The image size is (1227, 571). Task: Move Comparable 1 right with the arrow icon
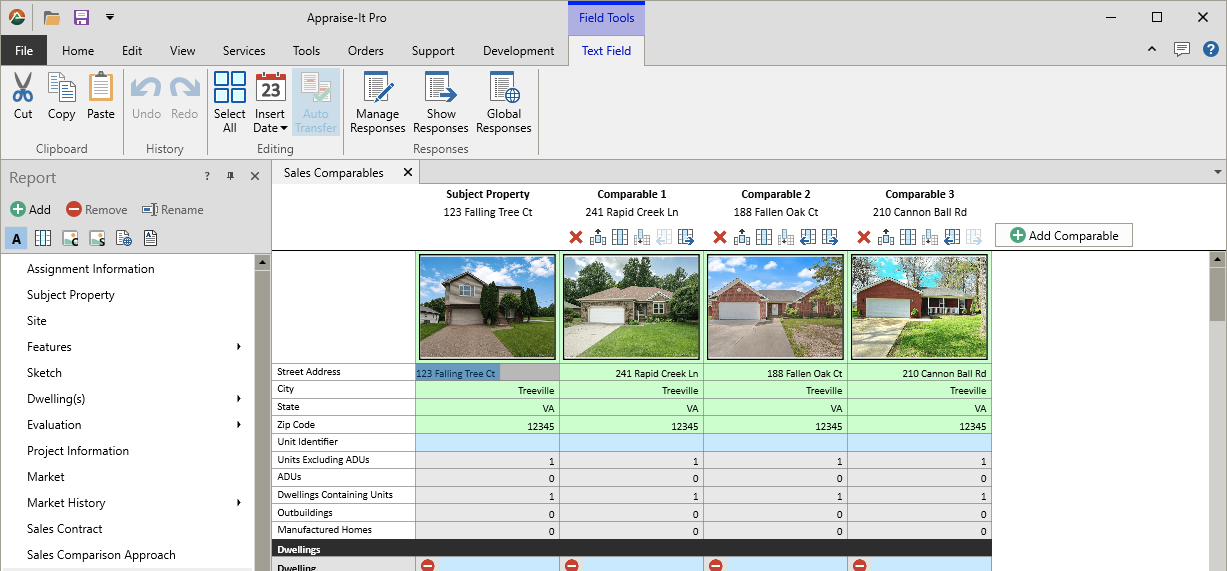click(x=686, y=237)
